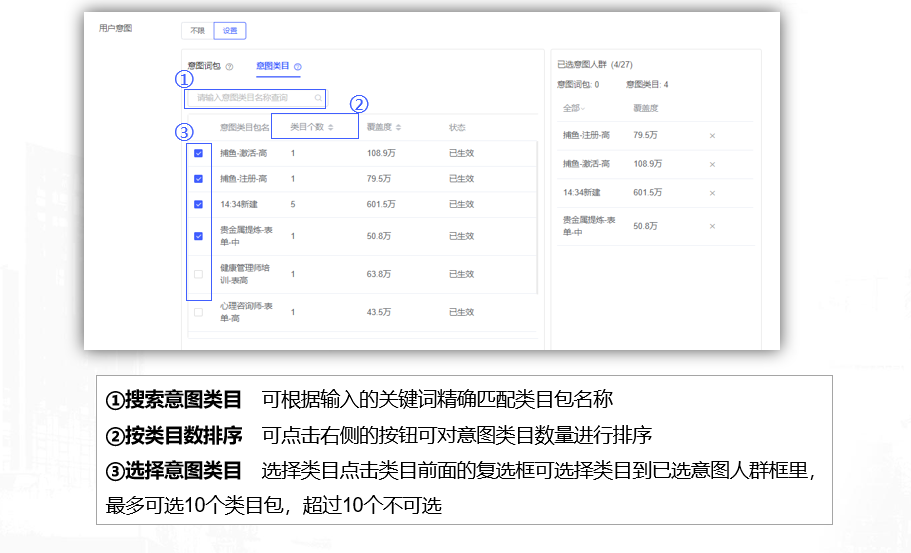Click the search magnifier icon in 意图类目 search box
This screenshot has width=911, height=553.
pyautogui.click(x=318, y=98)
